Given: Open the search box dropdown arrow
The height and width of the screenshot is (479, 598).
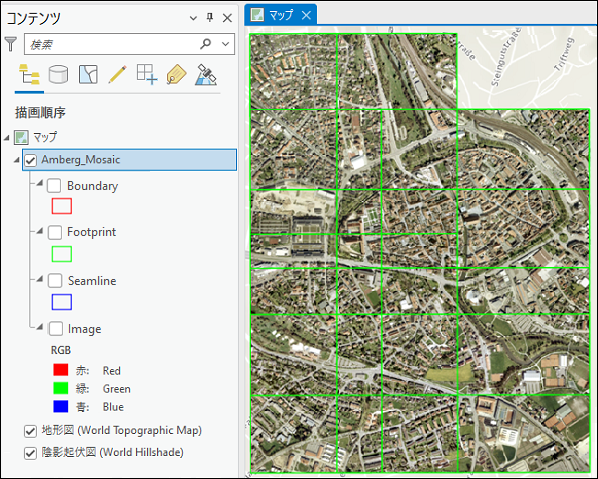Looking at the screenshot, I should coord(225,44).
